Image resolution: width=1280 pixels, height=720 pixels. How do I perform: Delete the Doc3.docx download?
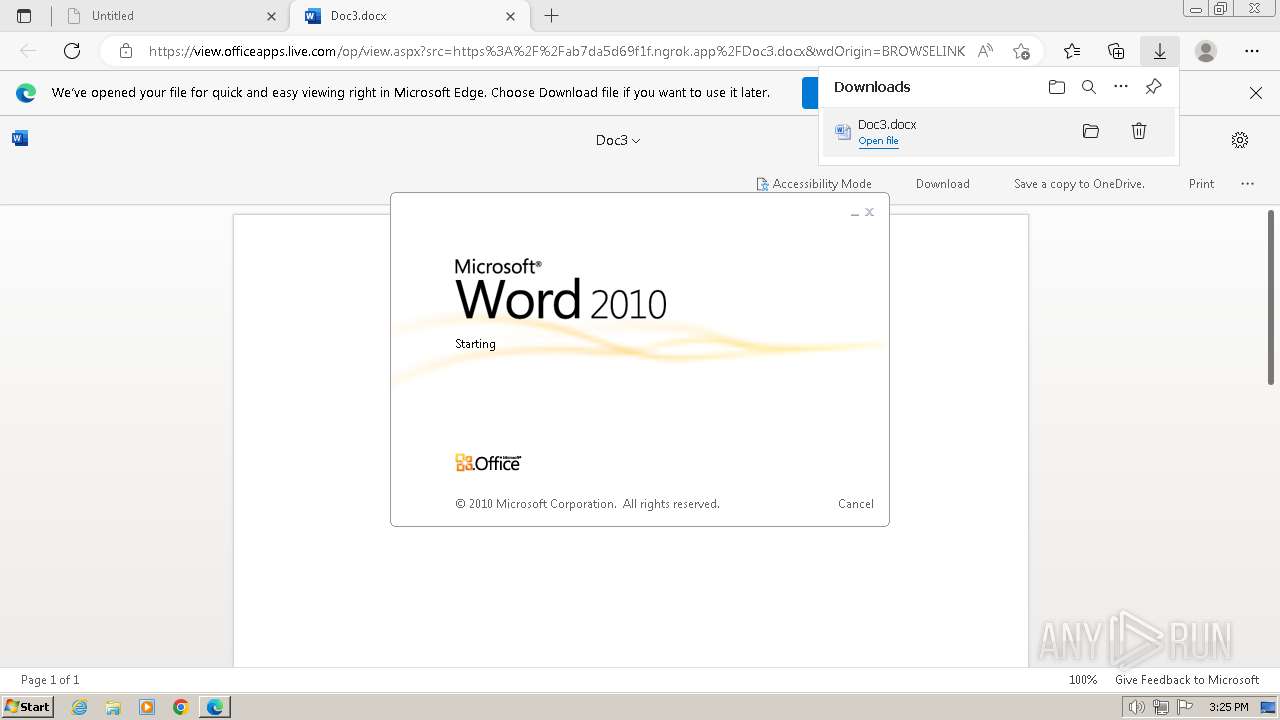1139,131
